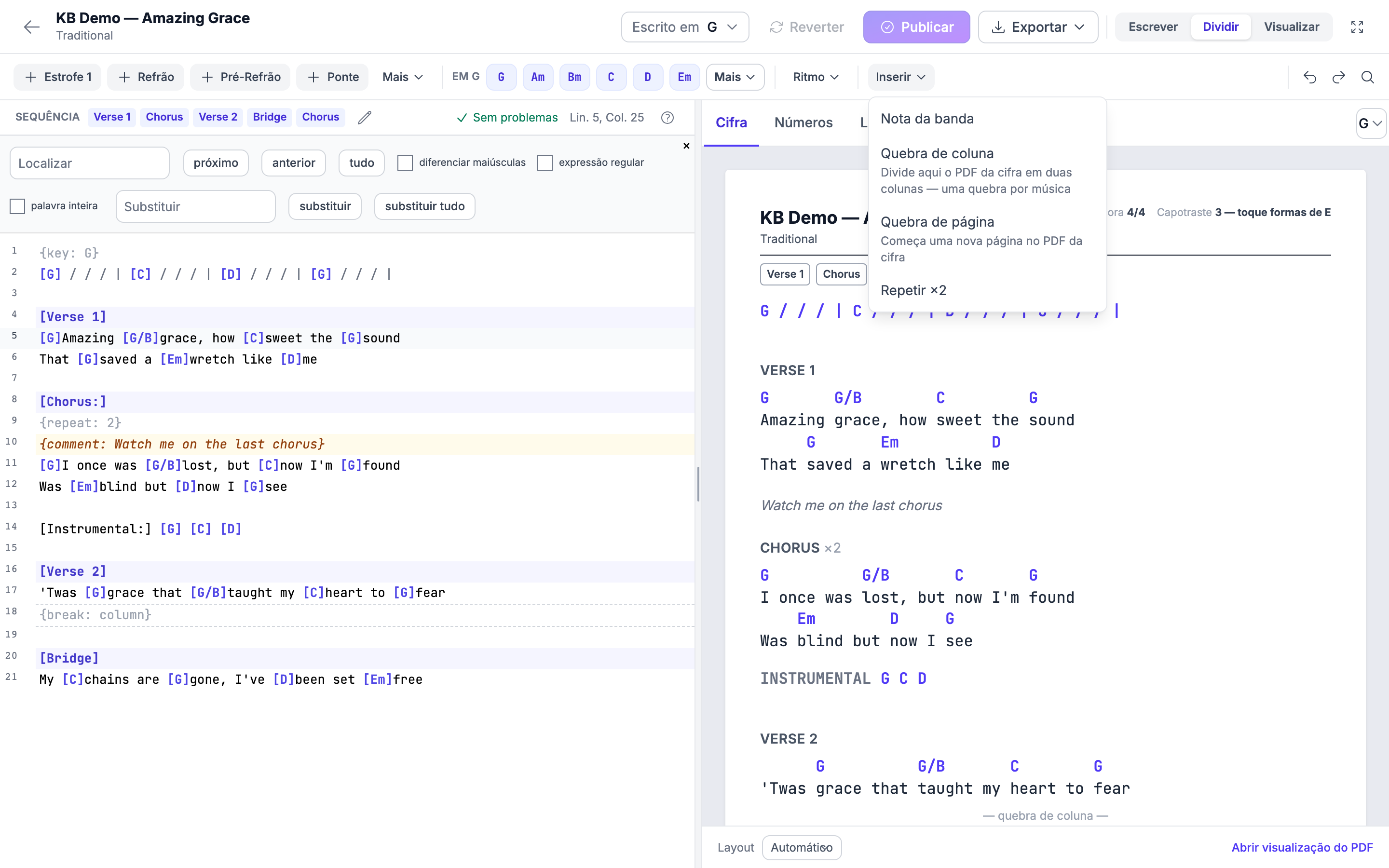Enable expressão regular checkbox
This screenshot has height=868, width=1389.
coord(545,163)
